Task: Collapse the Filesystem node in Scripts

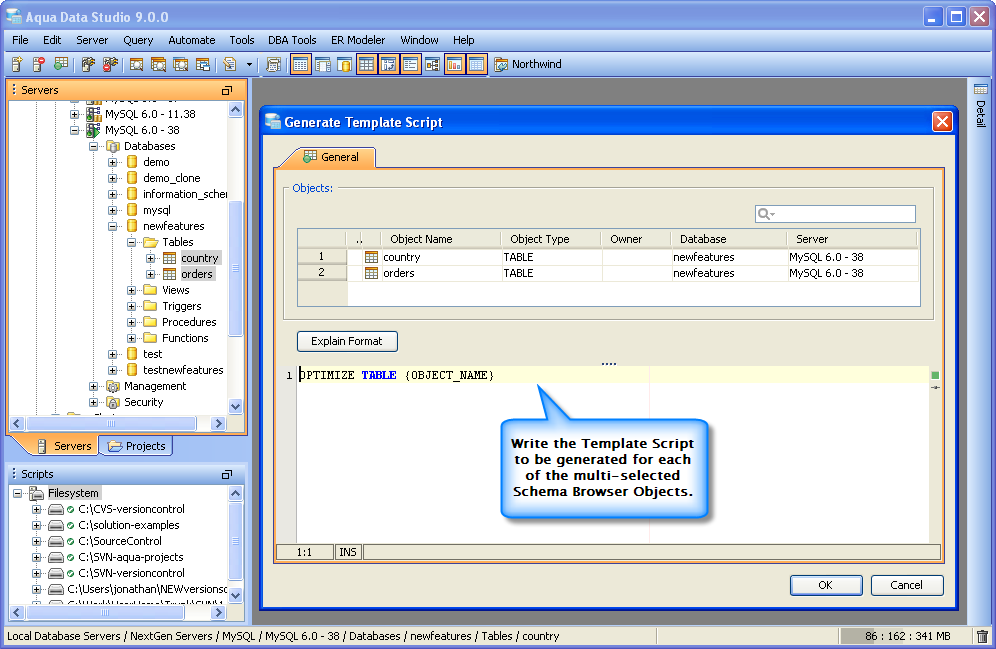Action: coord(17,493)
